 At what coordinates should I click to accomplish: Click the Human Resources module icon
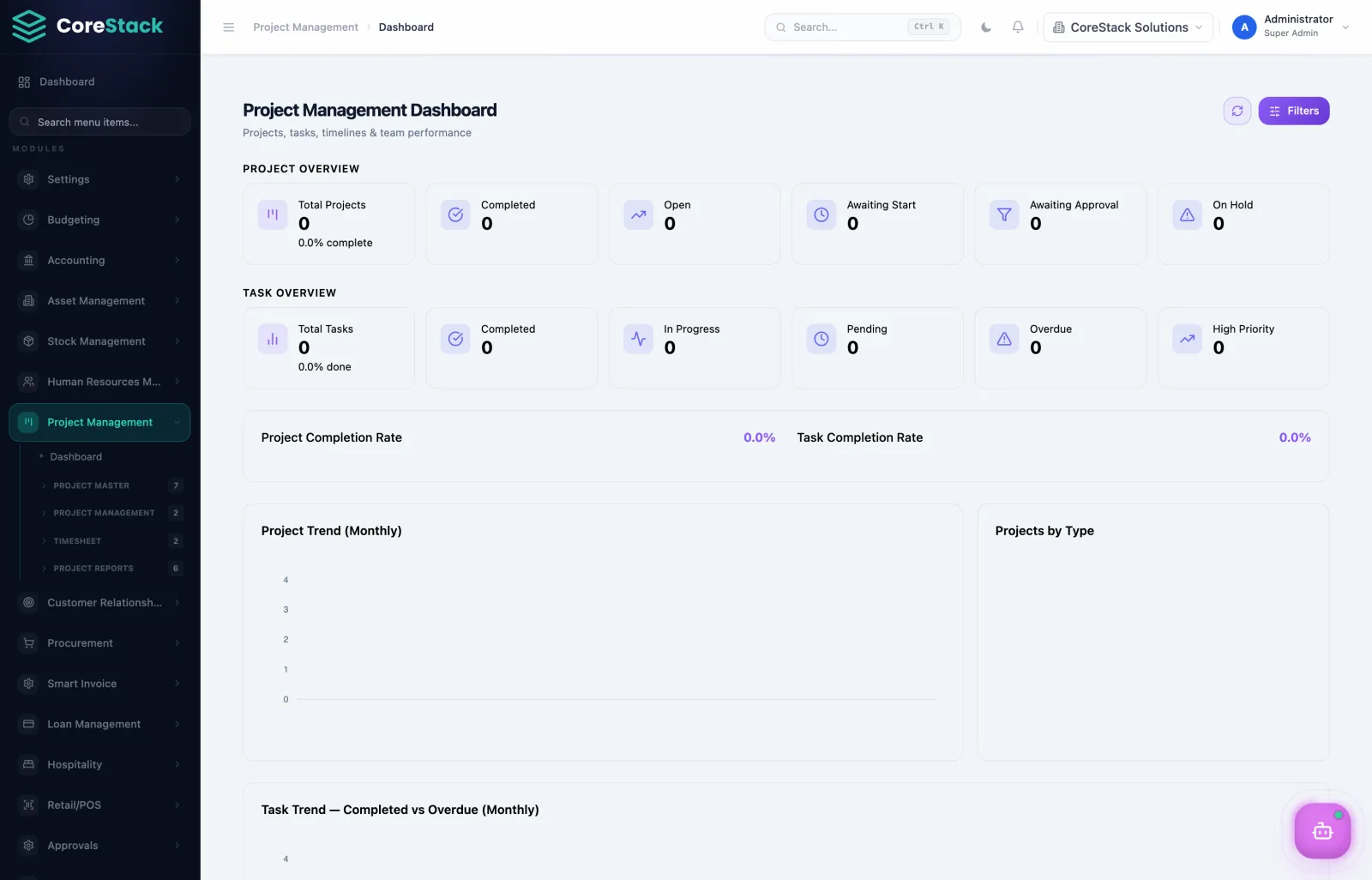pyautogui.click(x=29, y=382)
